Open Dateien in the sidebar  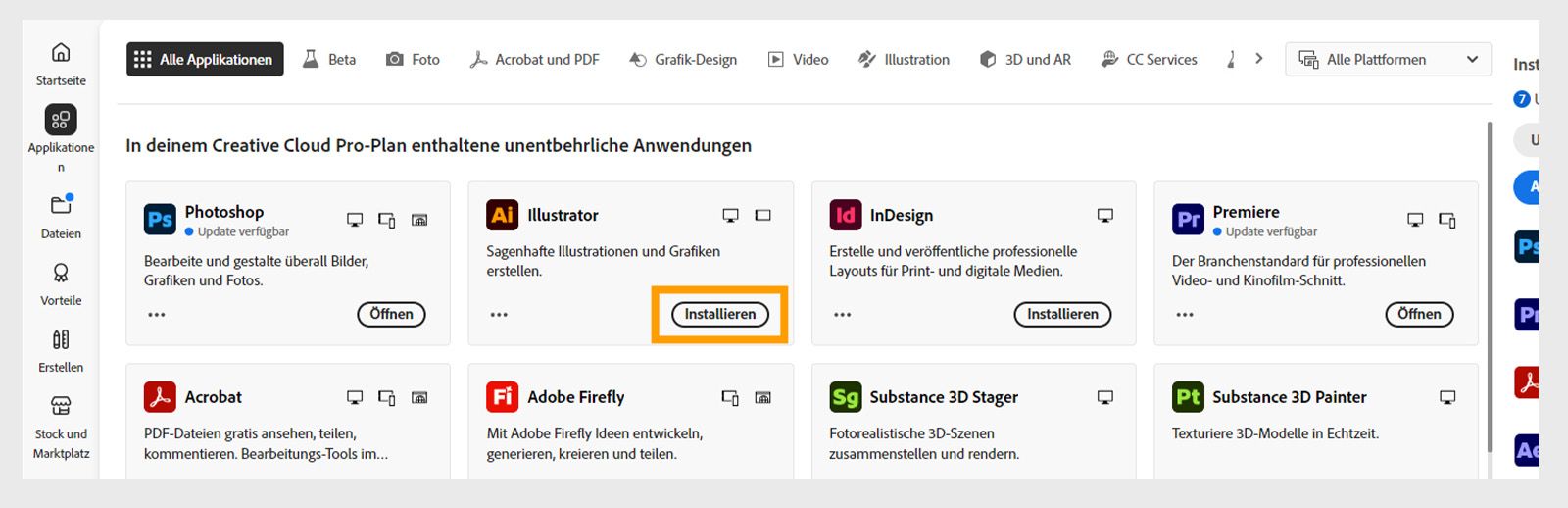tap(61, 216)
